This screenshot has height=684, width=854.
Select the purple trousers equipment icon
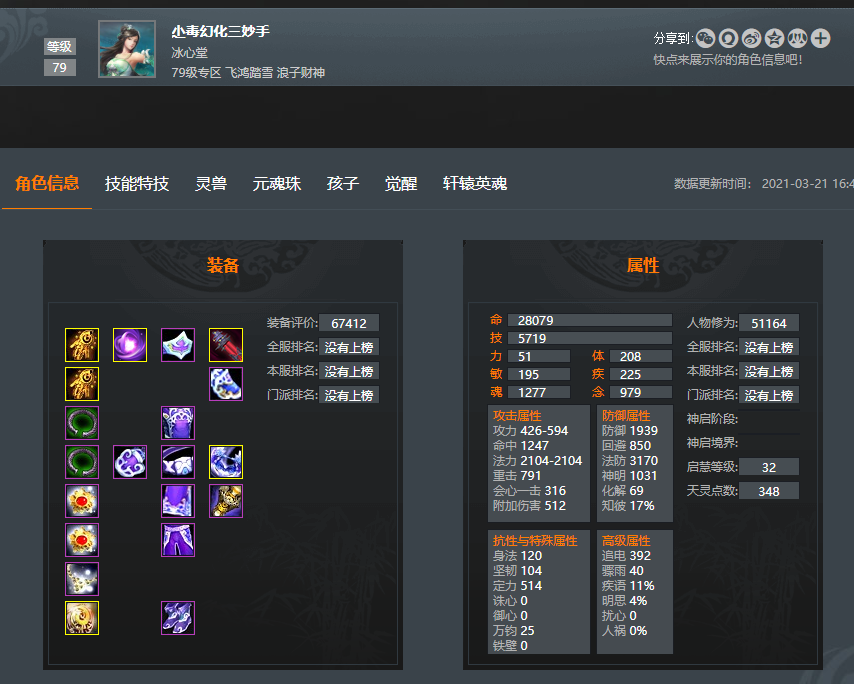point(178,540)
